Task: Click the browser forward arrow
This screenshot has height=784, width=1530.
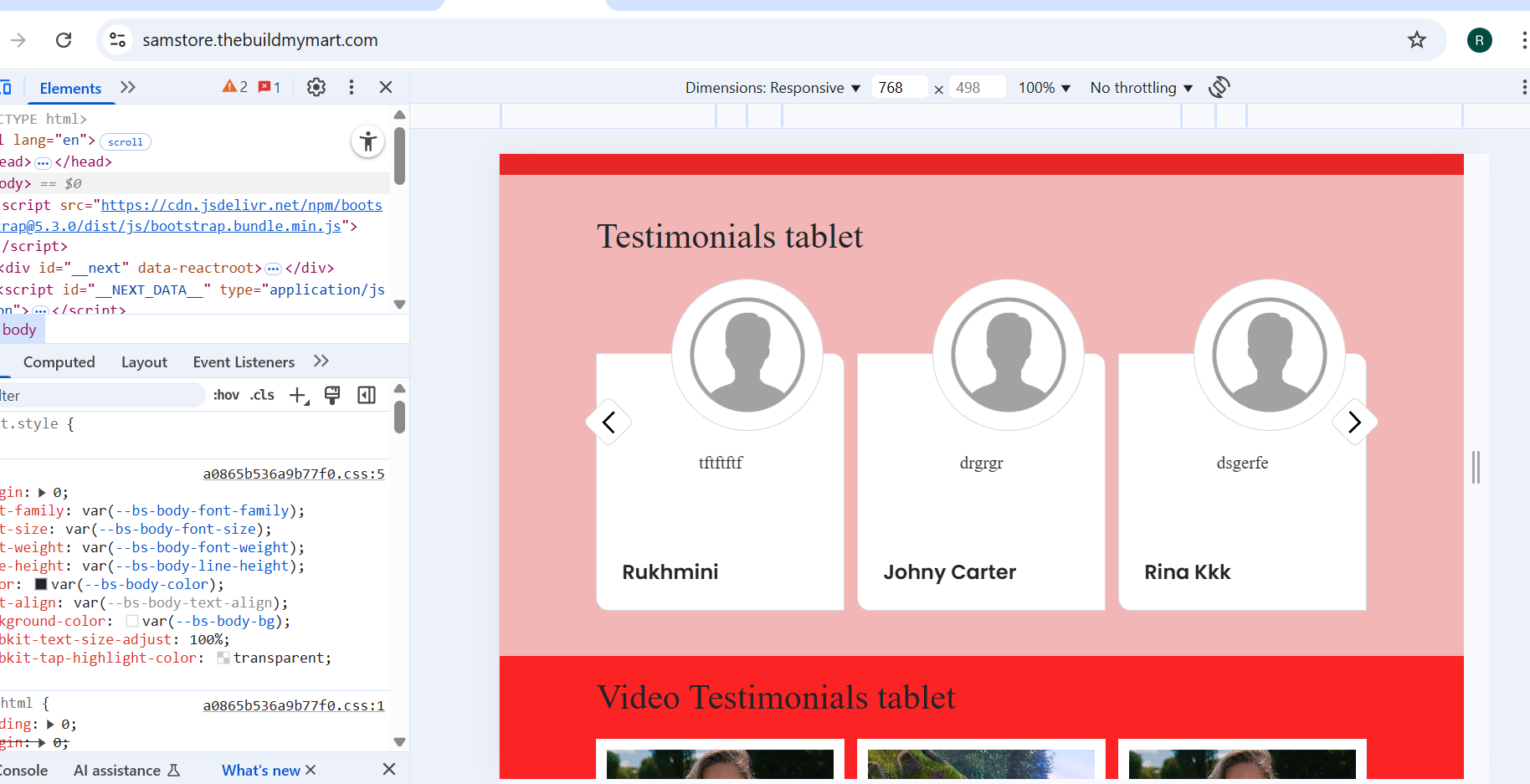Action: [18, 40]
